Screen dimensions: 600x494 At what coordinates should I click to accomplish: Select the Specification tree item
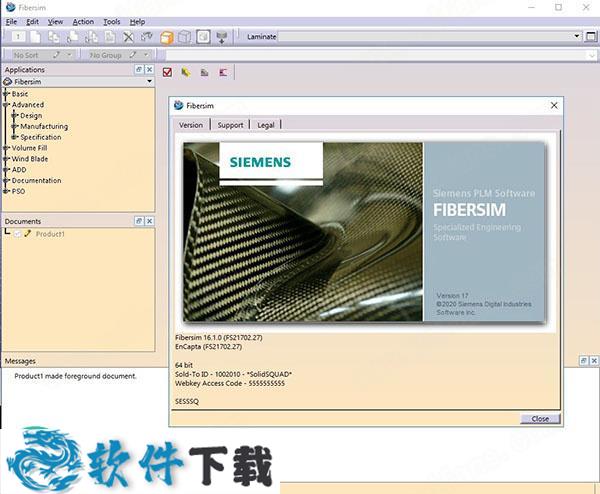pos(41,137)
